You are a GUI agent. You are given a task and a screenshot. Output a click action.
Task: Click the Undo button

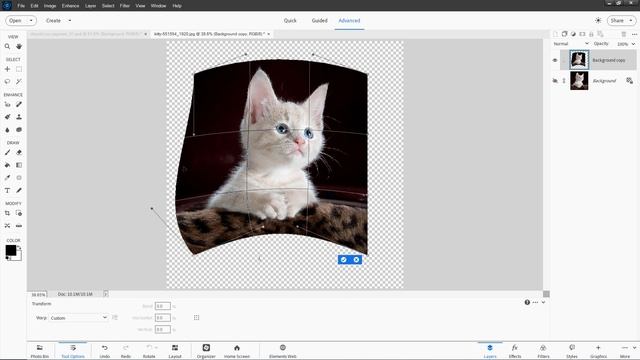click(104, 351)
